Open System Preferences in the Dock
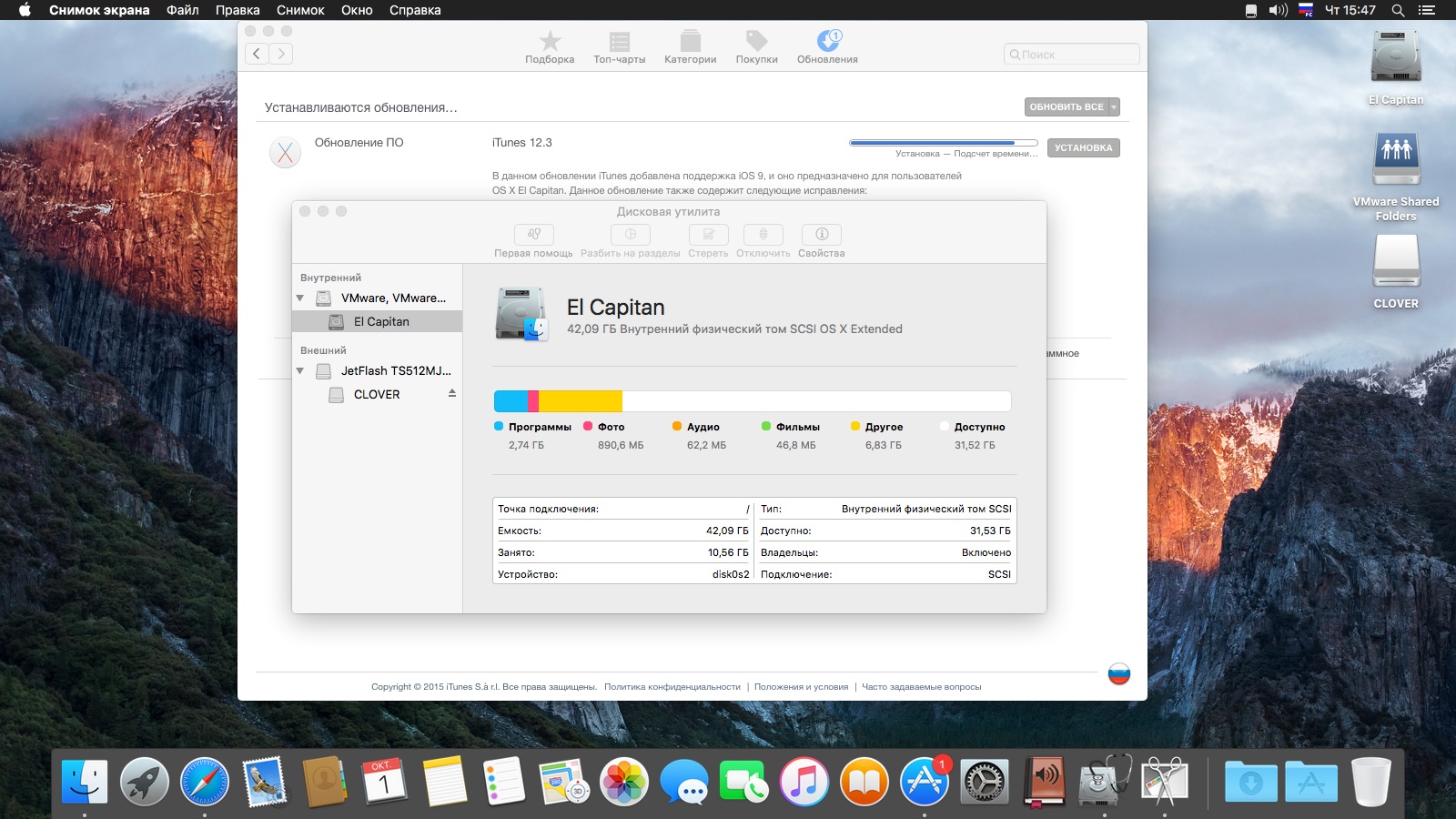Image resolution: width=1456 pixels, height=819 pixels. coord(985,782)
